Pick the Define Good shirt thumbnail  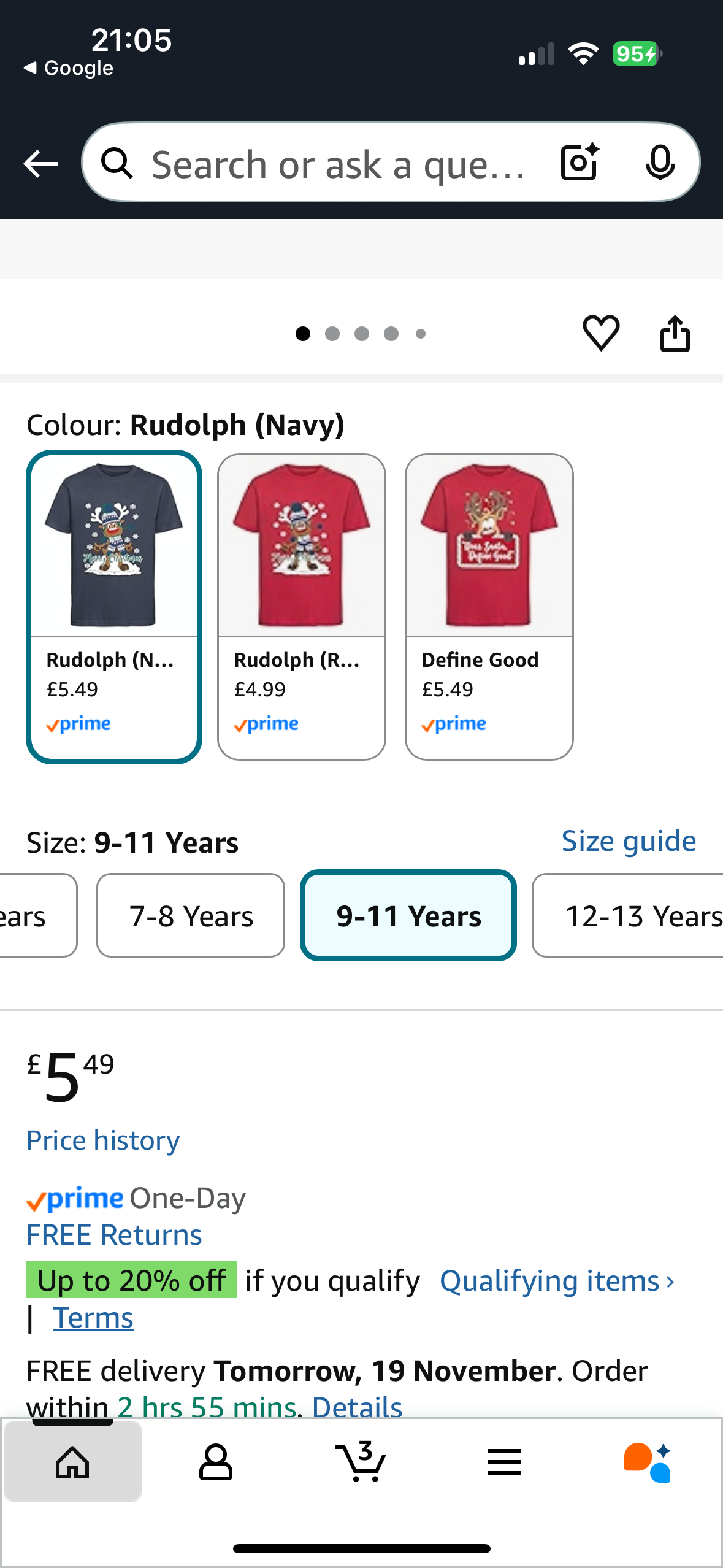[489, 606]
